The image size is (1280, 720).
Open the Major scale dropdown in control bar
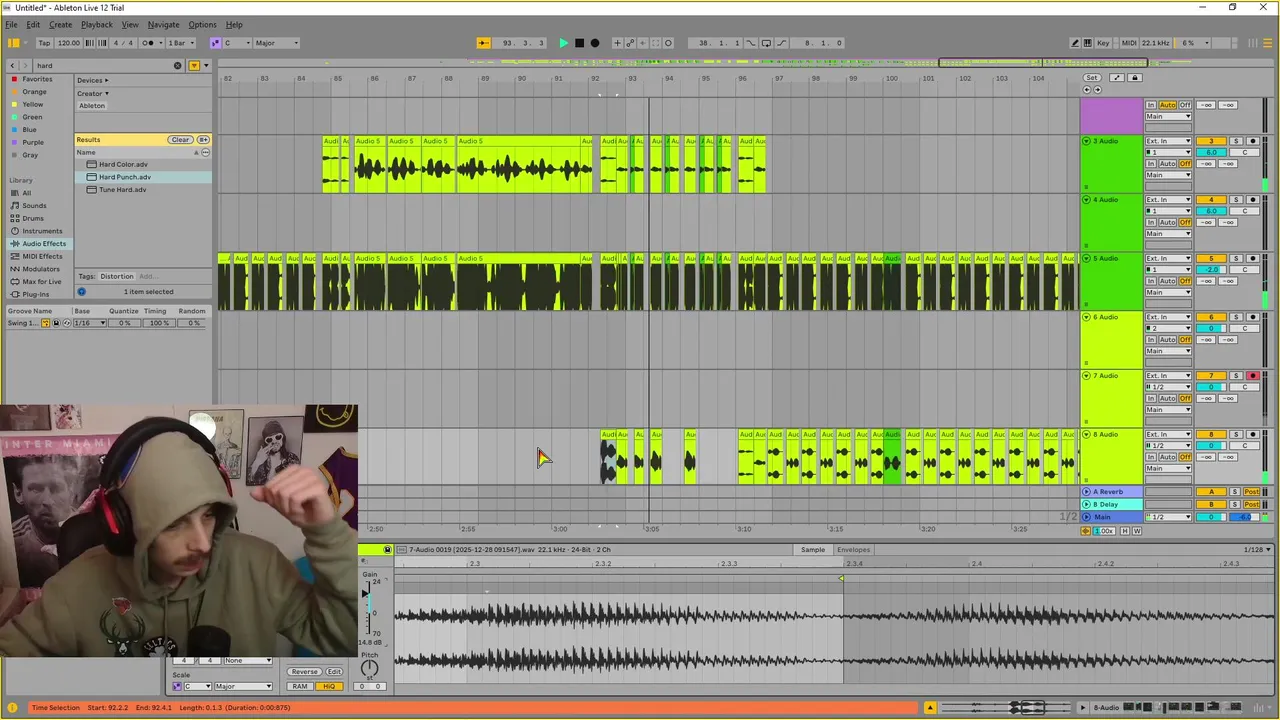click(276, 43)
